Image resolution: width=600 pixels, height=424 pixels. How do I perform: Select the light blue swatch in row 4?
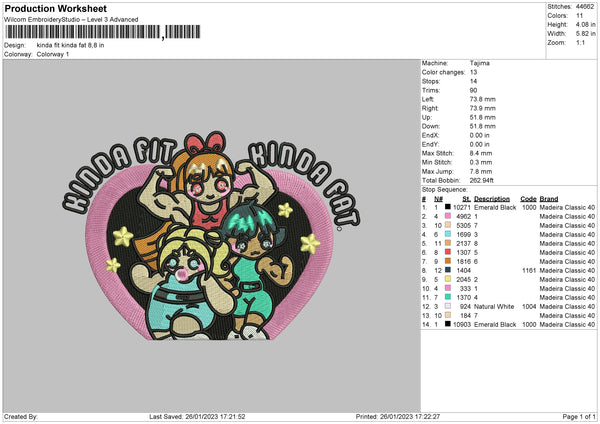[447, 234]
